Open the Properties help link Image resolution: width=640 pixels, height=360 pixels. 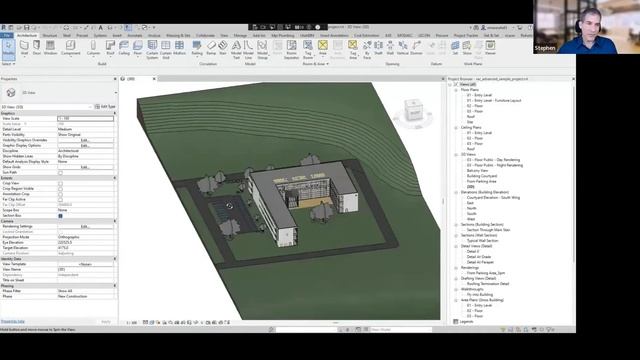13,322
